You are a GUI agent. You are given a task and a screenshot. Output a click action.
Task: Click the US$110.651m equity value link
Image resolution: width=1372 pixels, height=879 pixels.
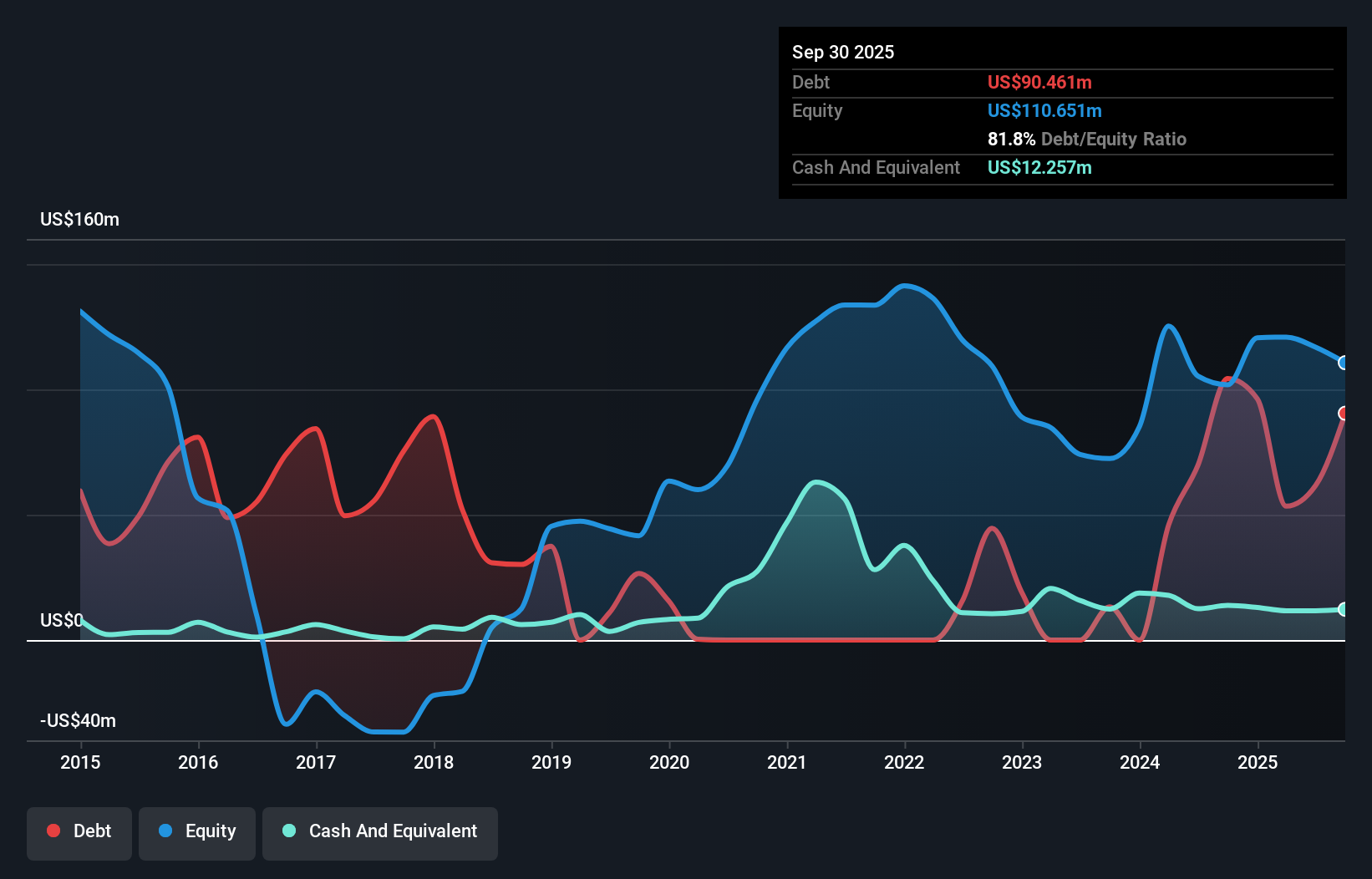coord(1044,110)
